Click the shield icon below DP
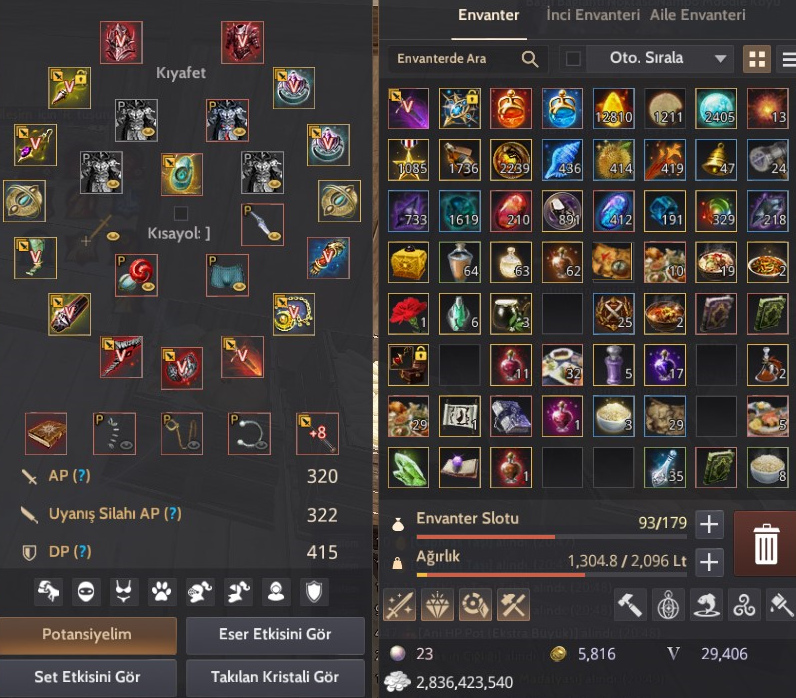 [x=314, y=591]
